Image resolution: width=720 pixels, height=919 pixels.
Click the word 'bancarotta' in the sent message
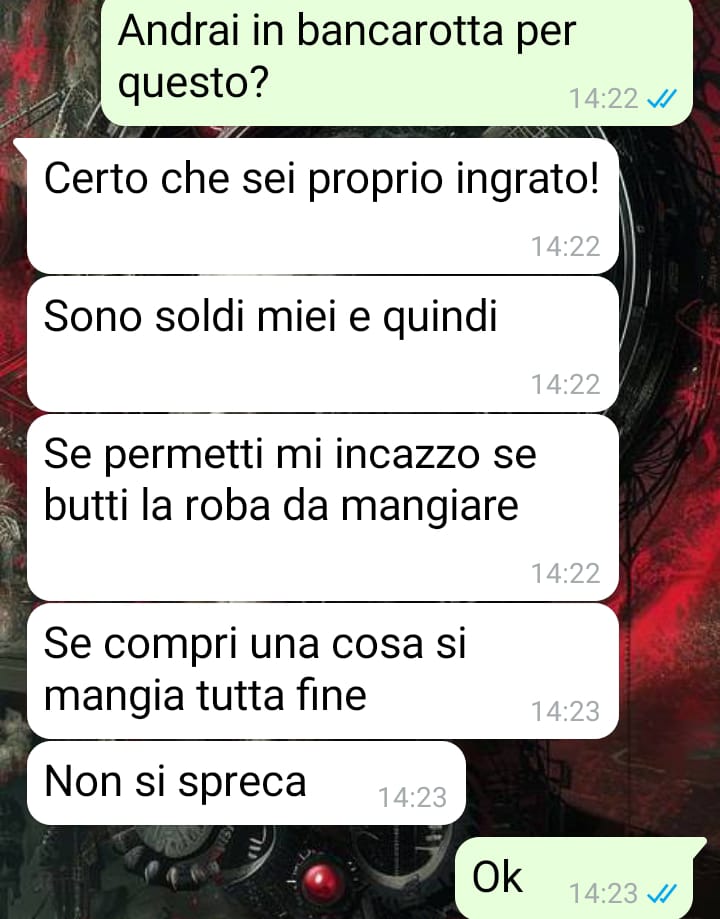[400, 30]
